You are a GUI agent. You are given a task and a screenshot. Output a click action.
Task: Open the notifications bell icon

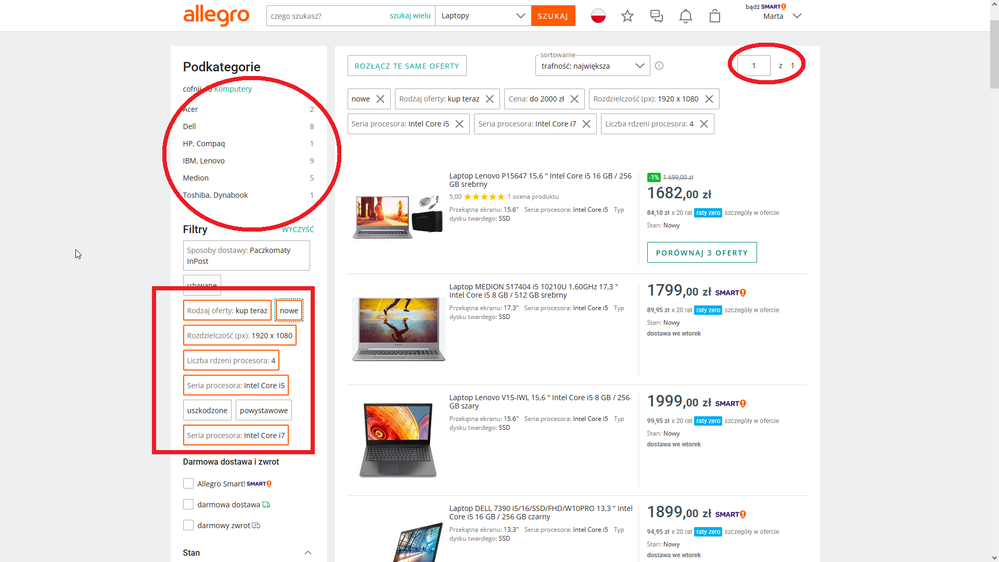686,16
